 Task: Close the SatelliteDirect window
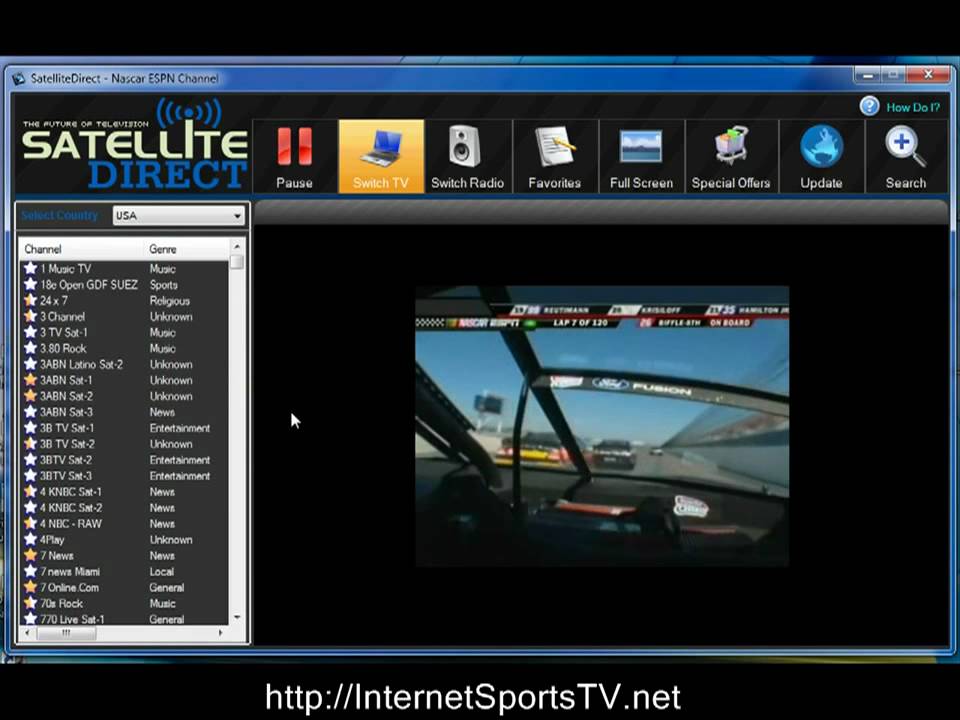click(x=928, y=75)
